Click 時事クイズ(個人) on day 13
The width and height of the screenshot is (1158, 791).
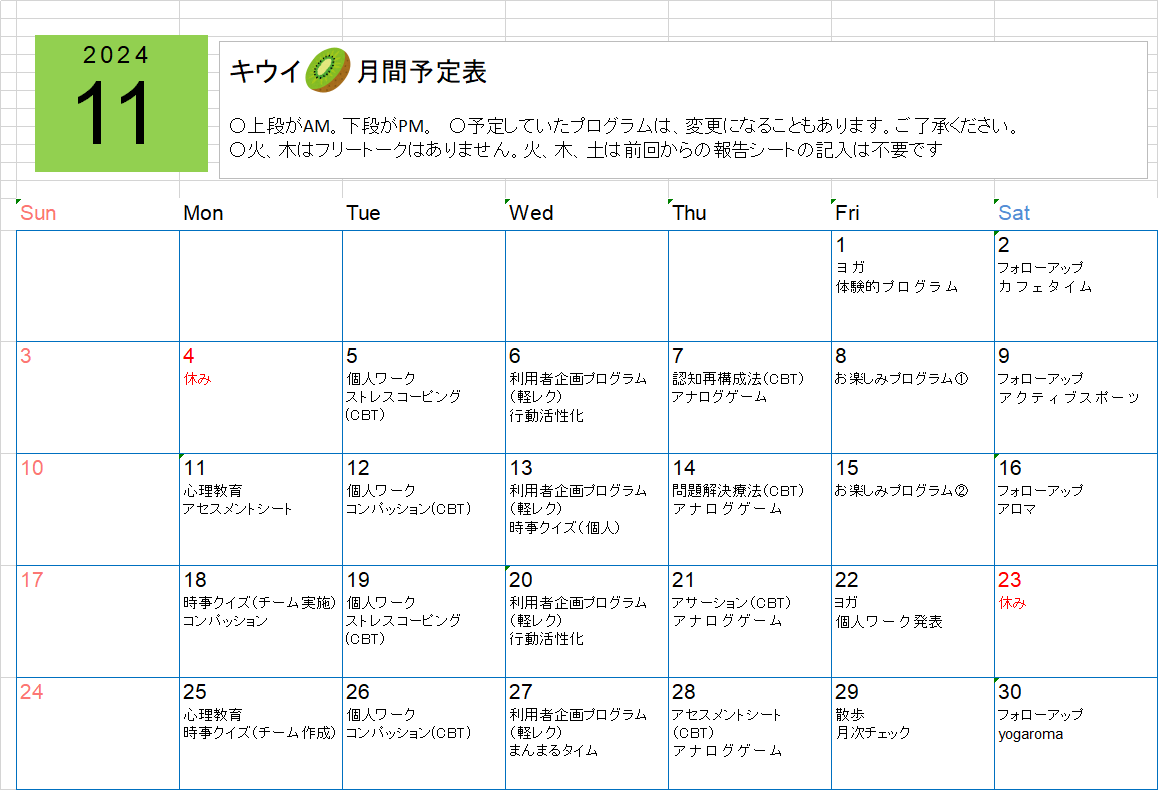tap(565, 527)
